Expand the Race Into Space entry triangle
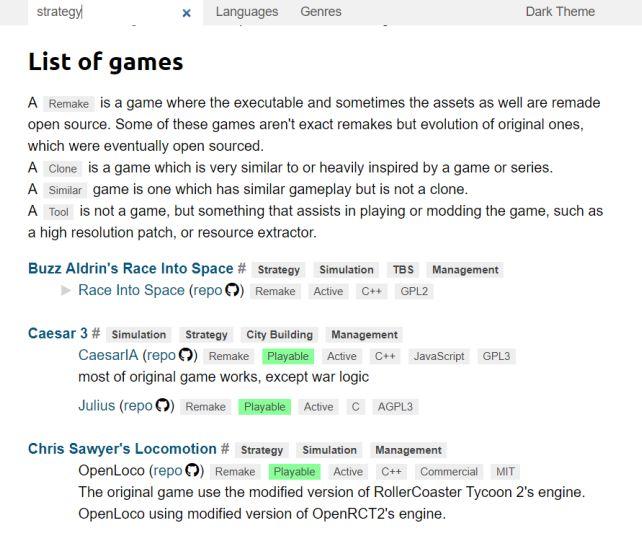This screenshot has width=642, height=543. click(x=66, y=290)
